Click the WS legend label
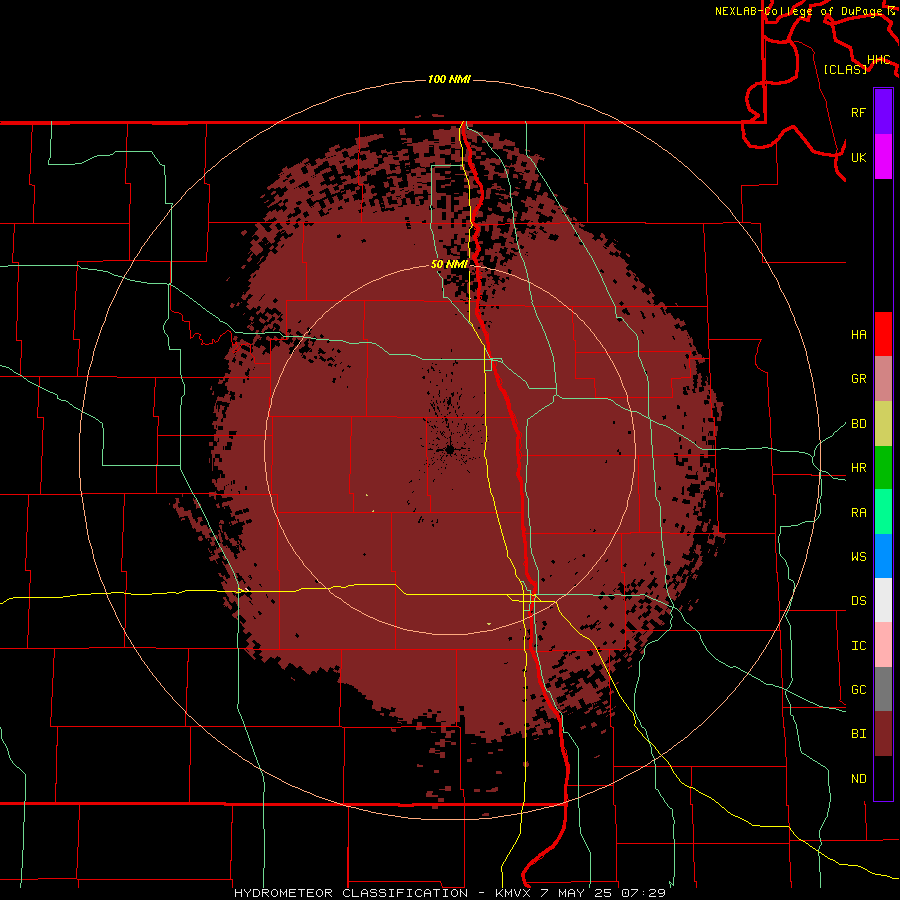 point(859,557)
